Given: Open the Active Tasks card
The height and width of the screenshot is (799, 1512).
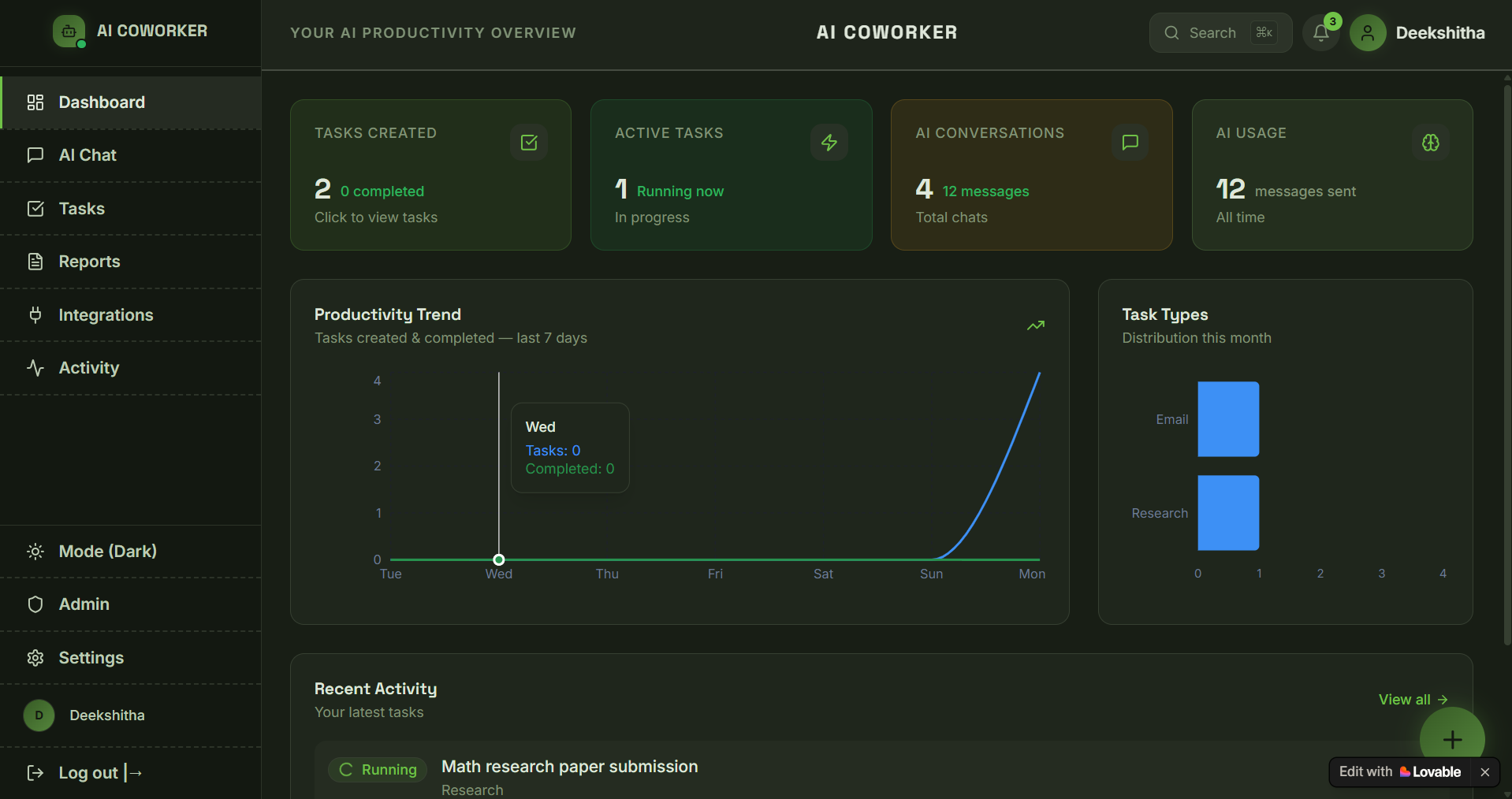Looking at the screenshot, I should click(x=732, y=175).
